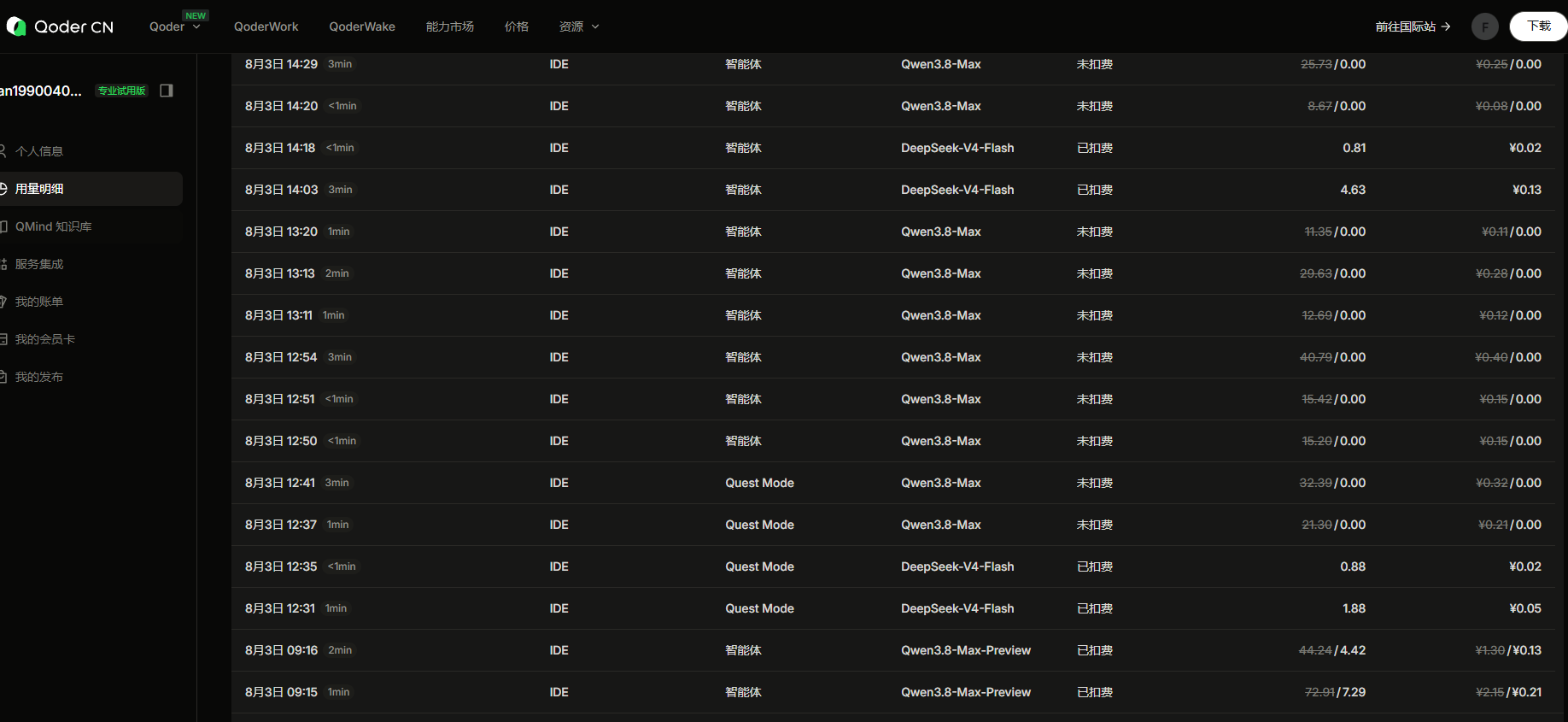Open the user avatar menu
Image resolution: width=1568 pixels, height=722 pixels.
click(x=1485, y=26)
